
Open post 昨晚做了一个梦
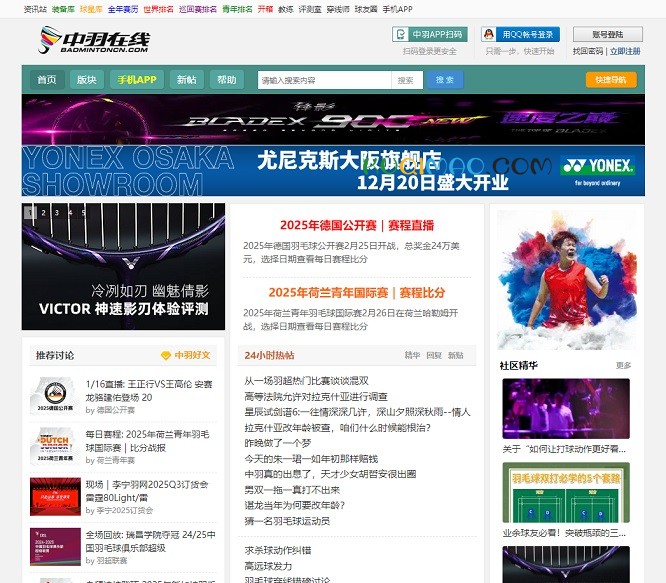coord(278,443)
